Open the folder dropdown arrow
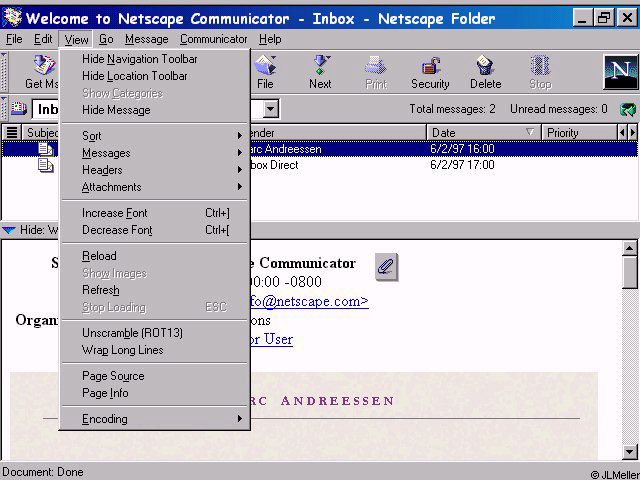 [x=270, y=109]
